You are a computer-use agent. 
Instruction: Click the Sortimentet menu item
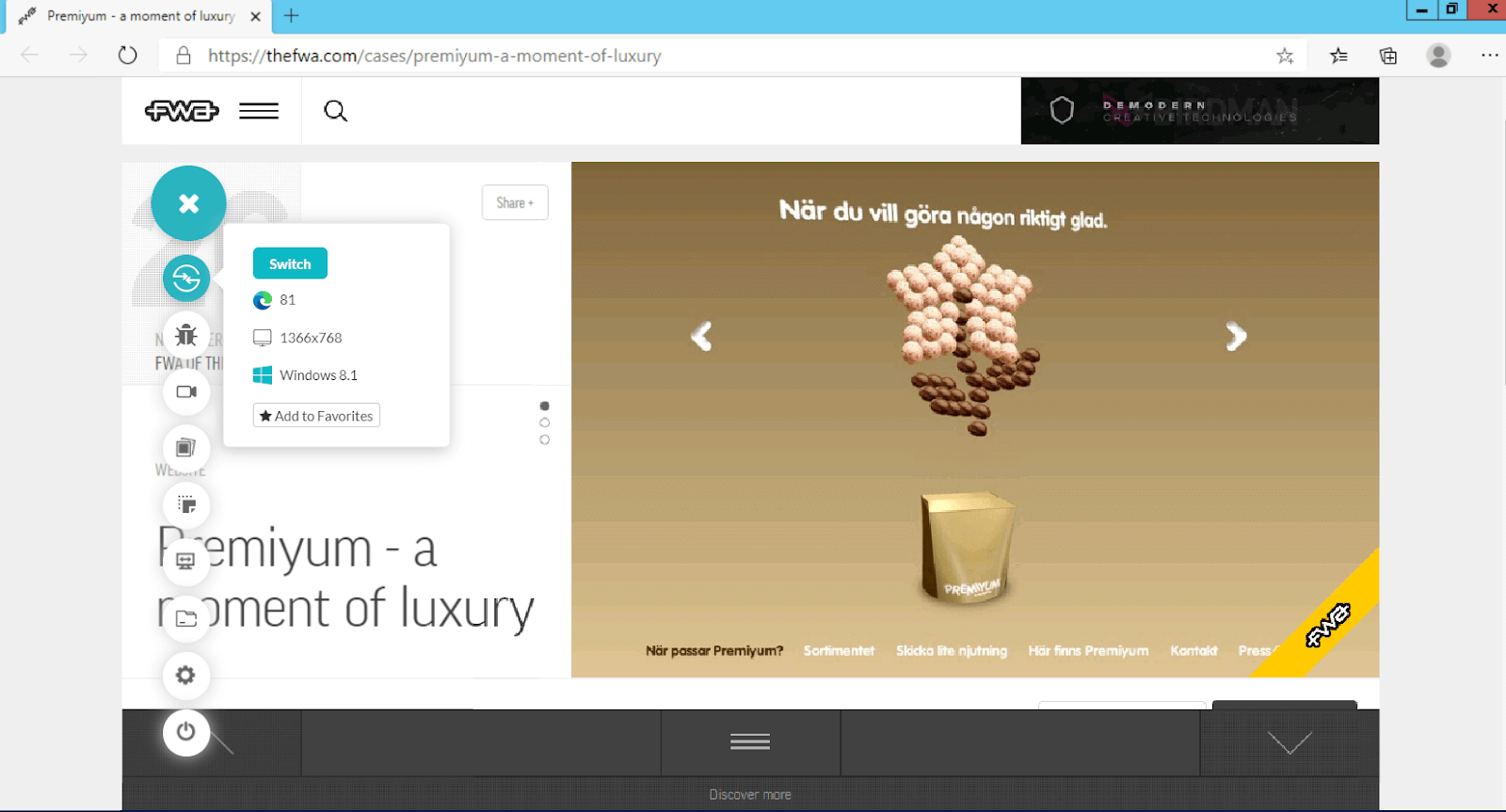(839, 651)
